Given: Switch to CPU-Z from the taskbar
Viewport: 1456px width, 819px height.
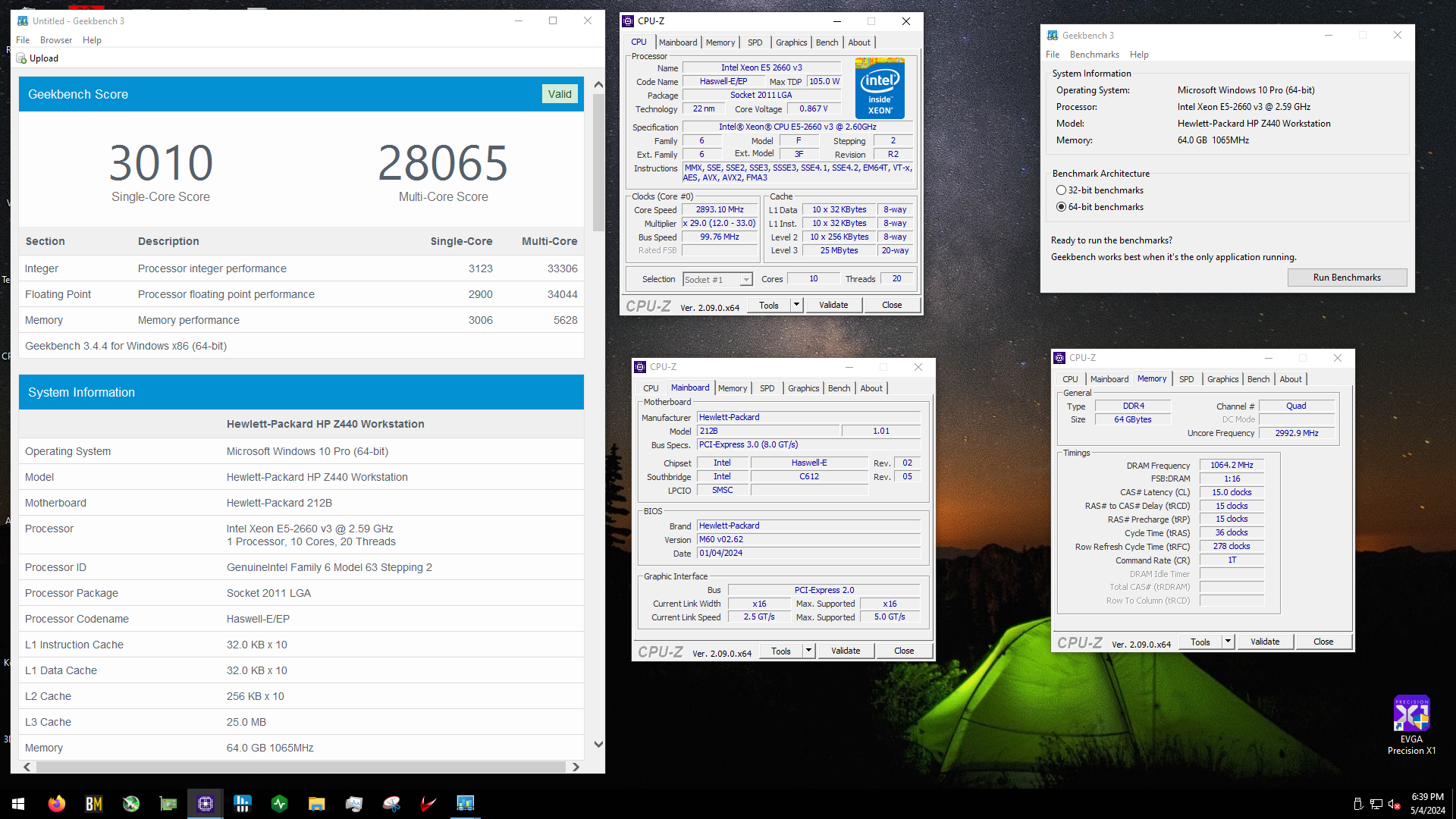Looking at the screenshot, I should (x=206, y=804).
